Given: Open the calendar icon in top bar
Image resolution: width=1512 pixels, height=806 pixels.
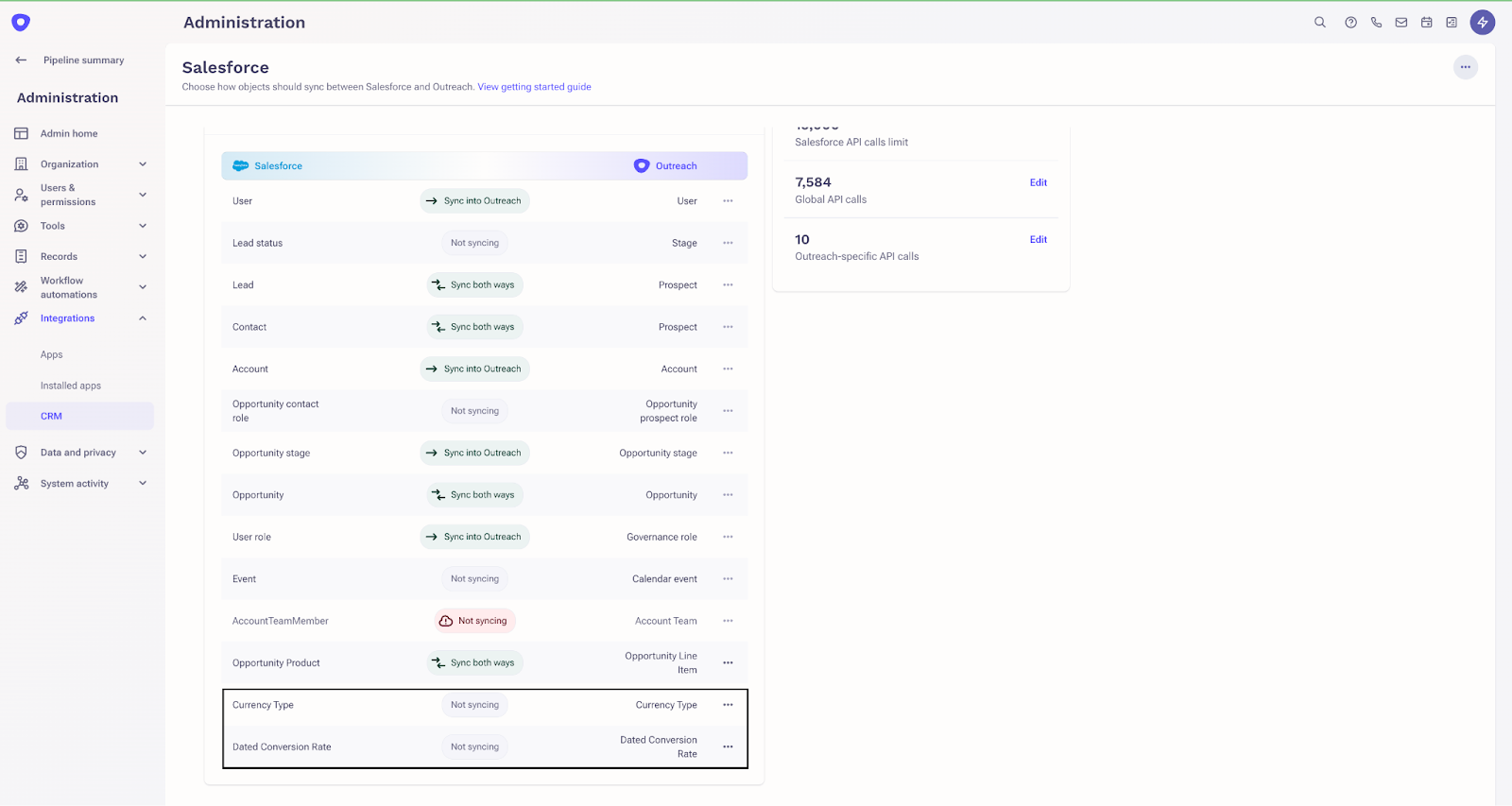Looking at the screenshot, I should (1427, 23).
